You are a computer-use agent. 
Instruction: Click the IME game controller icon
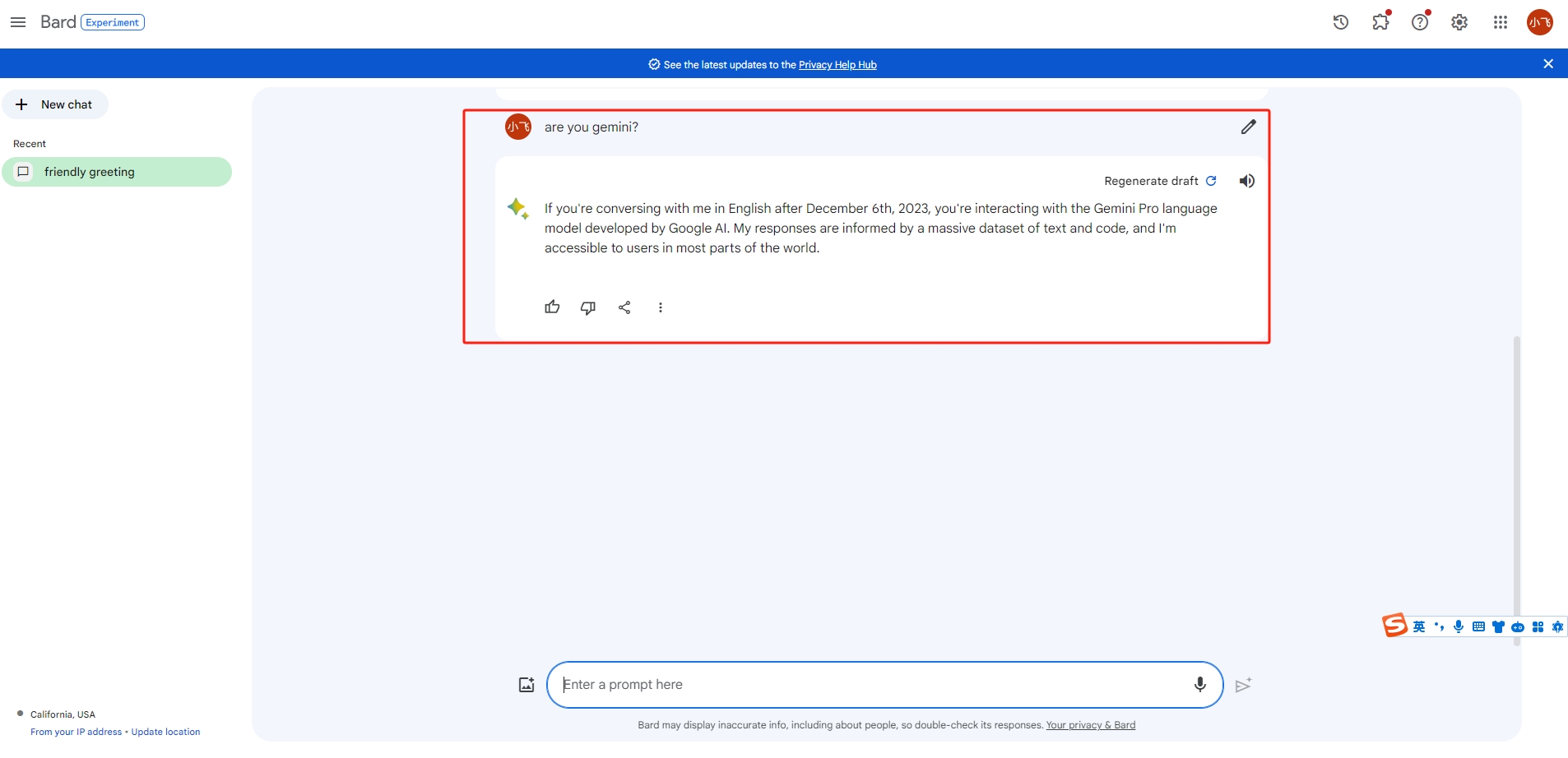coord(1518,626)
